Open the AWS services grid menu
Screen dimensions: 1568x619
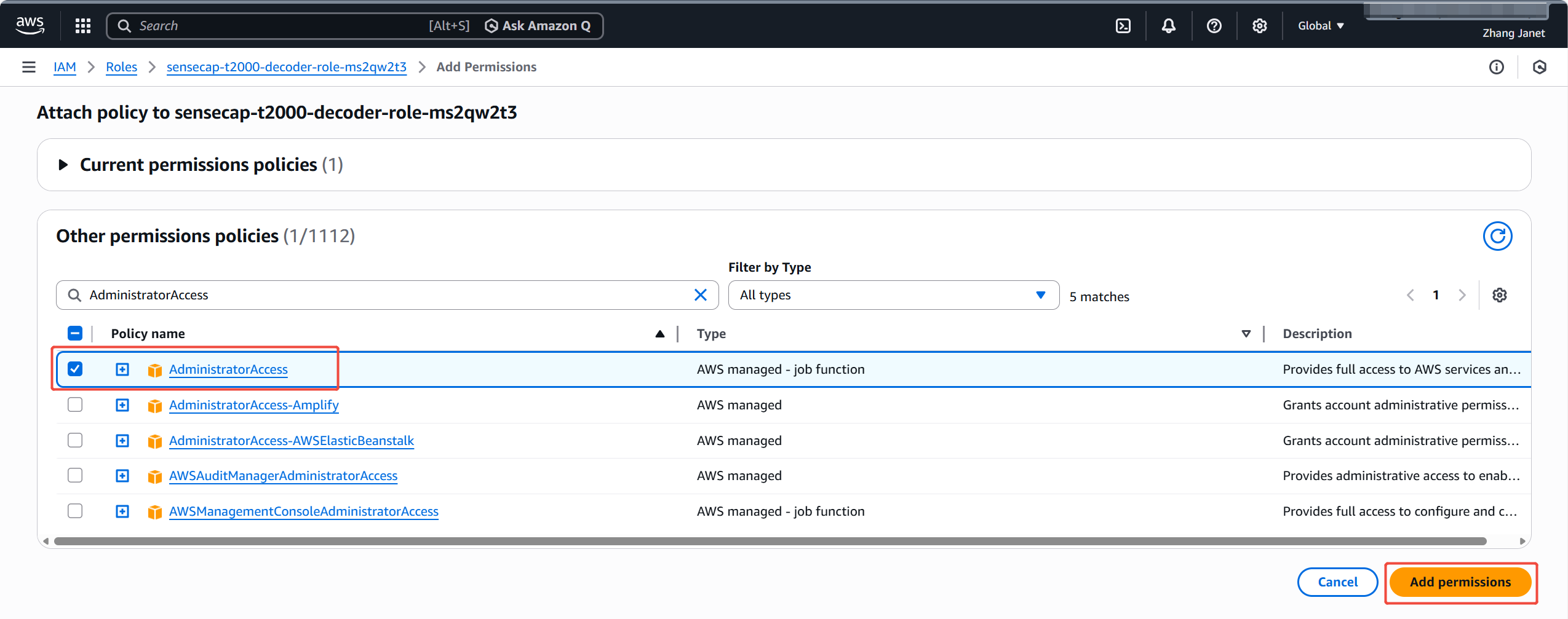[83, 26]
